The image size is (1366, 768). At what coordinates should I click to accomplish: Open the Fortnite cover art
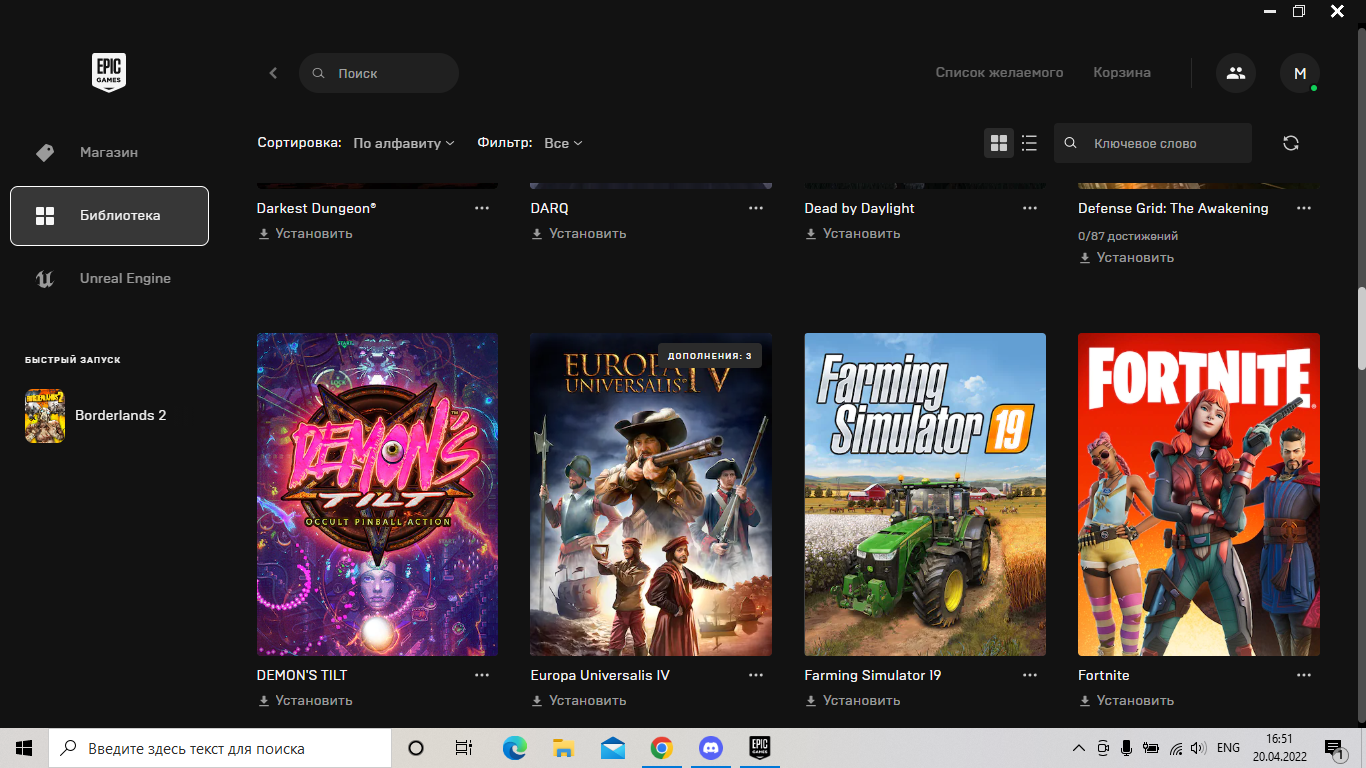click(1199, 494)
